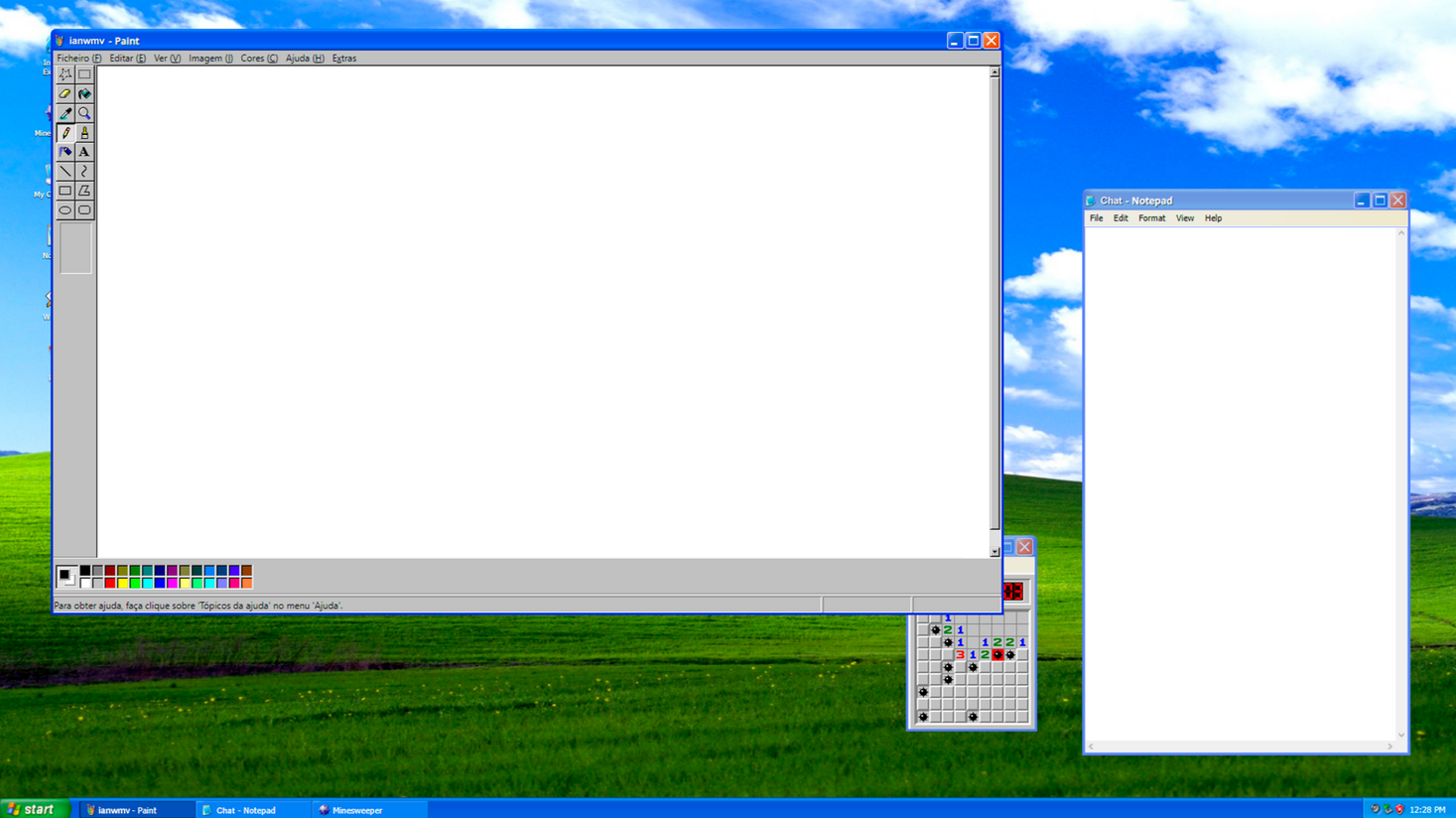Select the Curve tool in Paint
Screen dimensions: 1456x818
[x=84, y=171]
